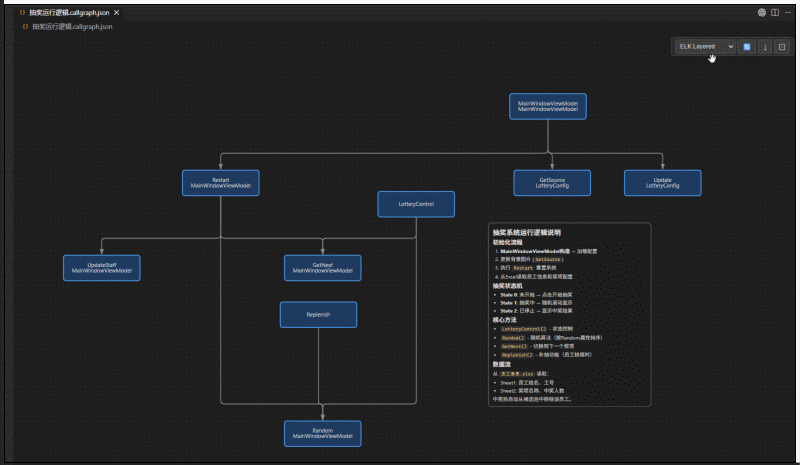Click the GetNext() code text in note

(514, 346)
